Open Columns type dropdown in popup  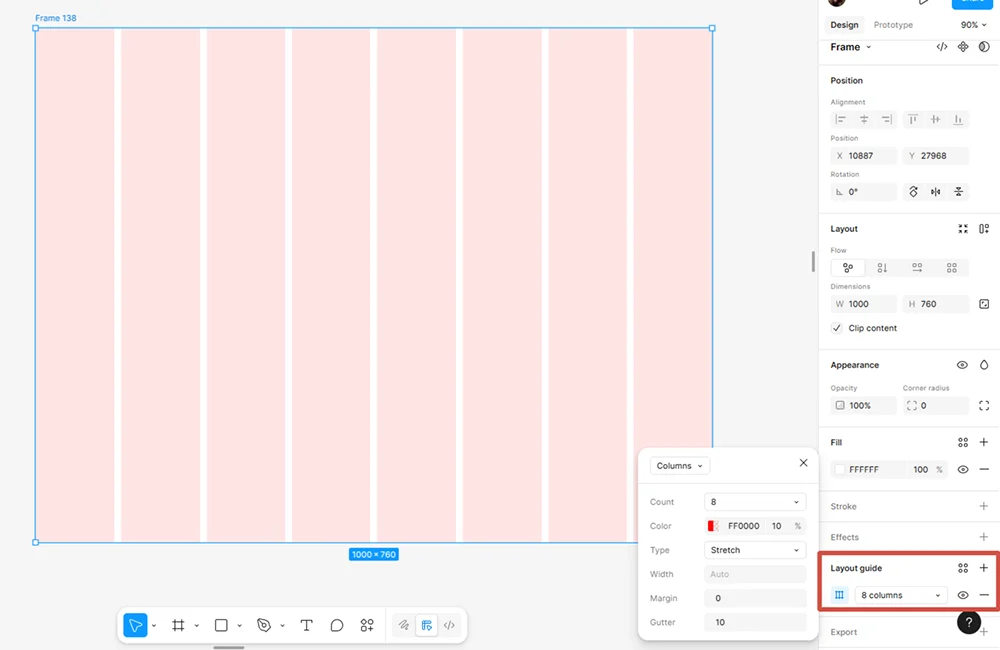pyautogui.click(x=680, y=466)
